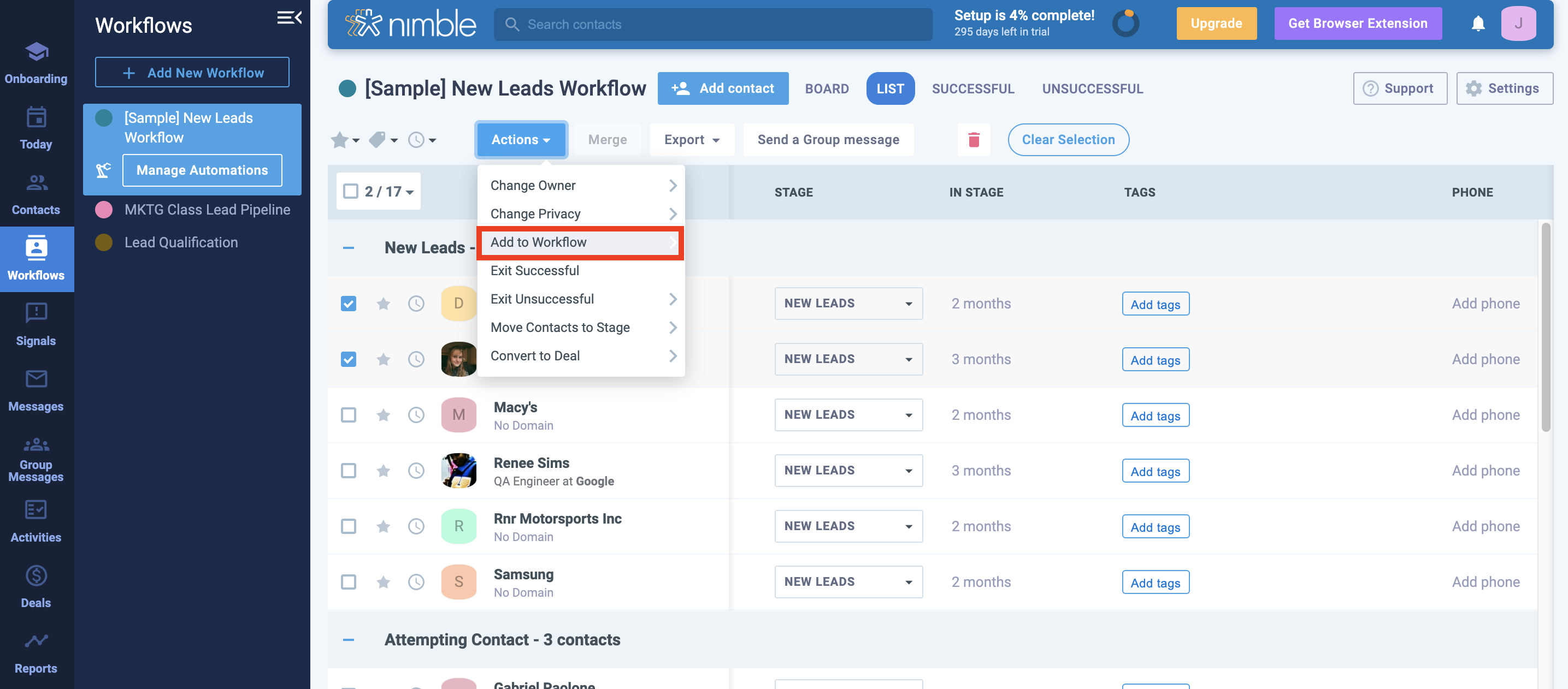1568x689 pixels.
Task: Click clock reminder icon for Macy's
Action: click(416, 415)
